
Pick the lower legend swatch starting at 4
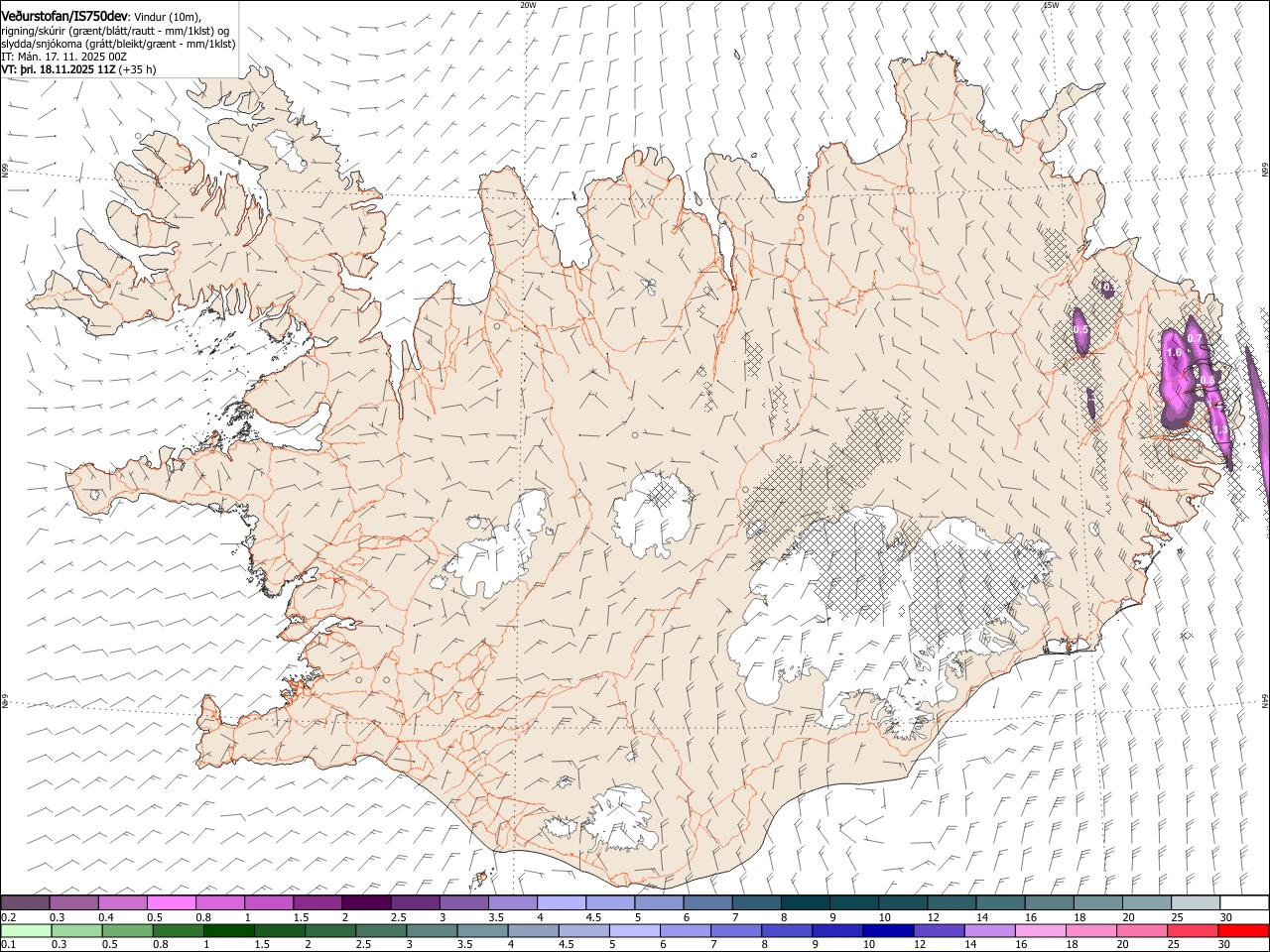(x=534, y=931)
